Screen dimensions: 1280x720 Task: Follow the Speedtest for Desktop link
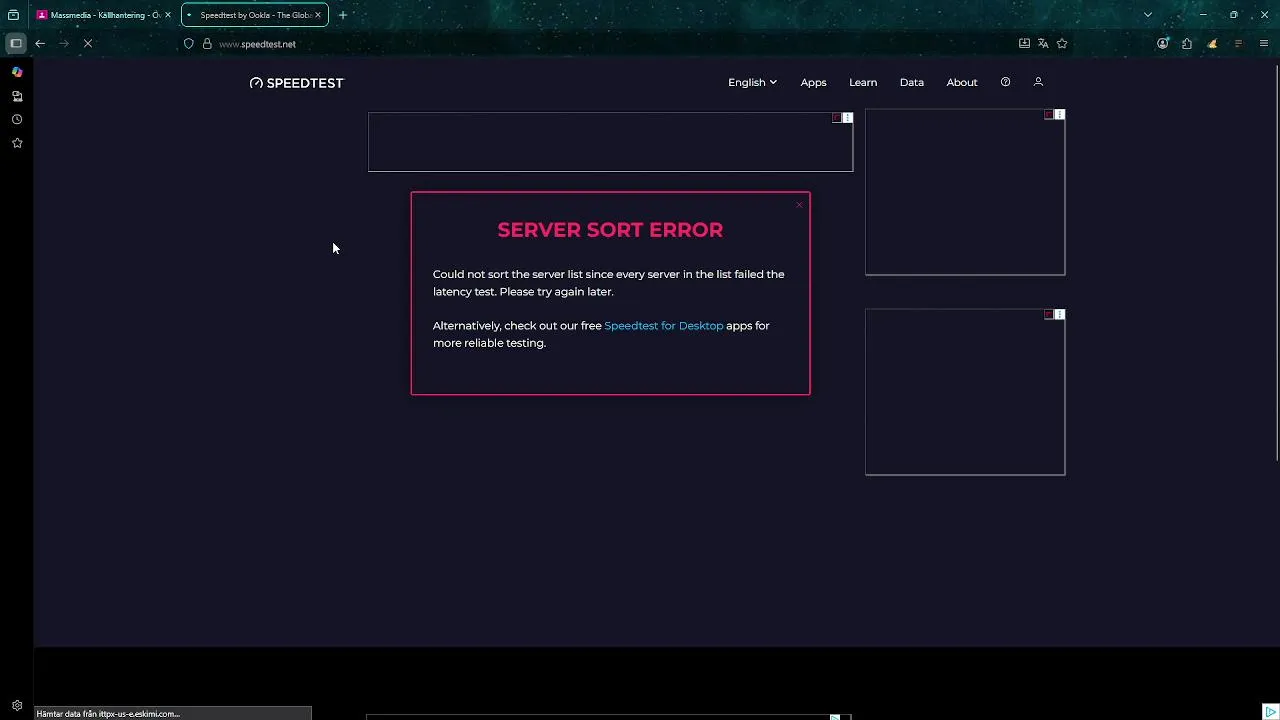pyautogui.click(x=664, y=325)
